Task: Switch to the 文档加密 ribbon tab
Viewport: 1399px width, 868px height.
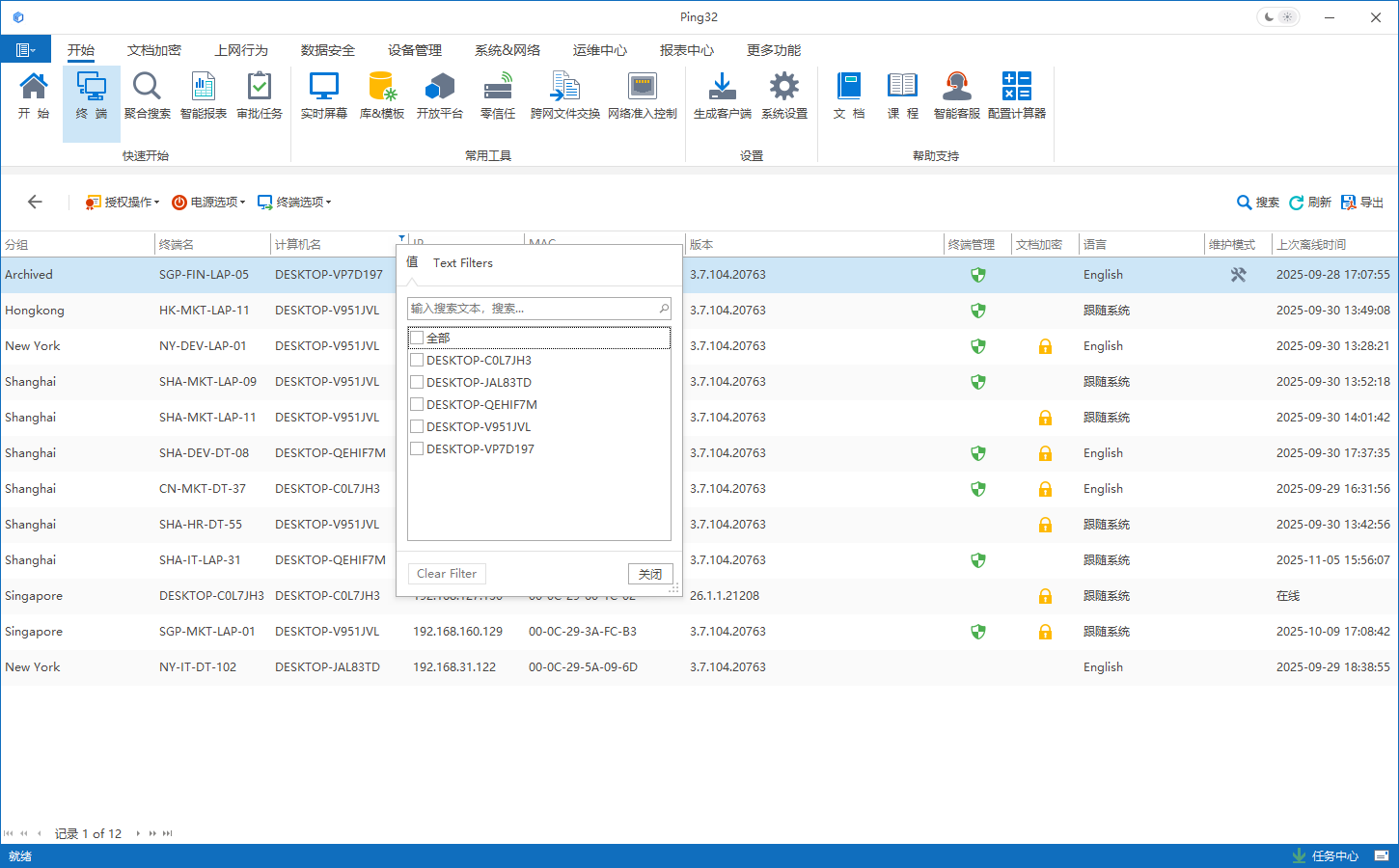Action: click(154, 50)
